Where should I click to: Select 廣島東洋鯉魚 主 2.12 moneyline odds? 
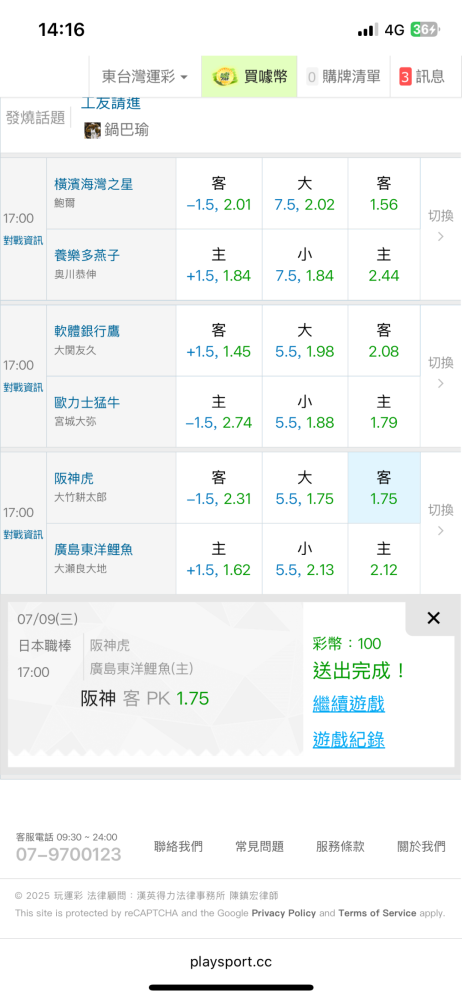(x=384, y=559)
